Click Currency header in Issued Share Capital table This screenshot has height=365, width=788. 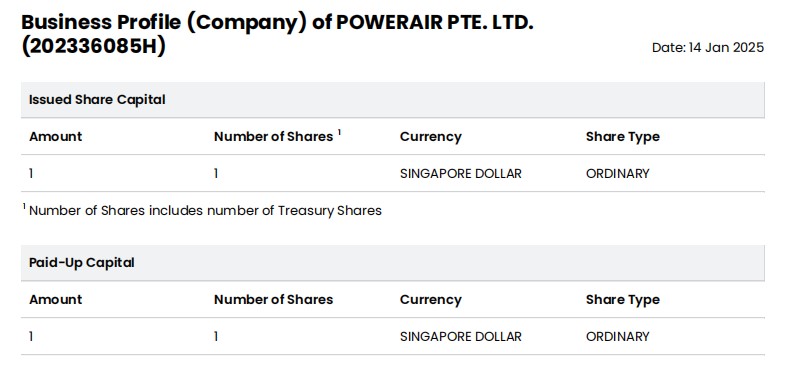click(431, 137)
